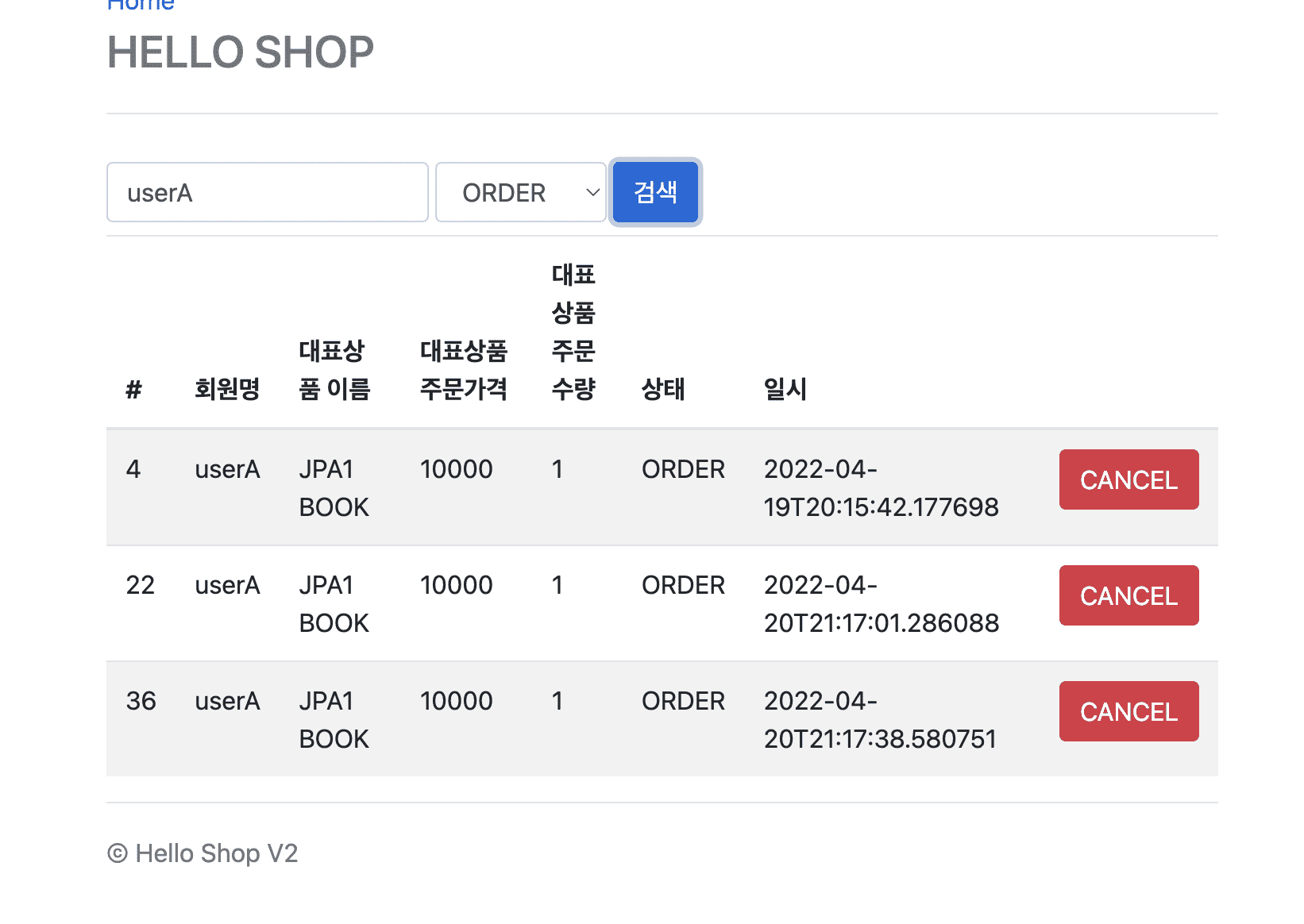Click the 대표상품 이름 column header
This screenshot has width=1304, height=924.
pyautogui.click(x=334, y=370)
